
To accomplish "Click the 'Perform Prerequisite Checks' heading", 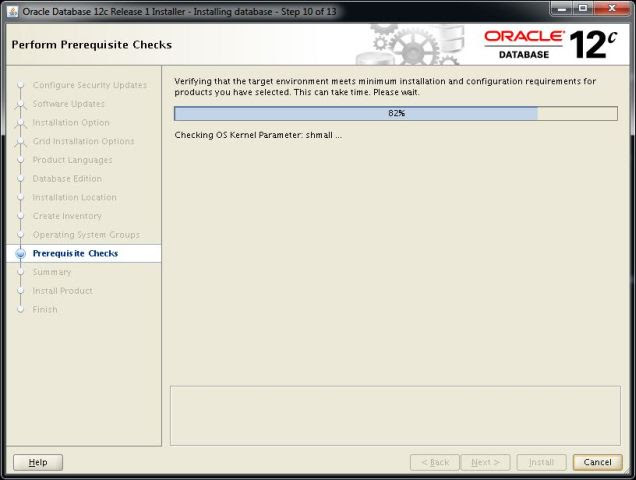I will coord(92,45).
